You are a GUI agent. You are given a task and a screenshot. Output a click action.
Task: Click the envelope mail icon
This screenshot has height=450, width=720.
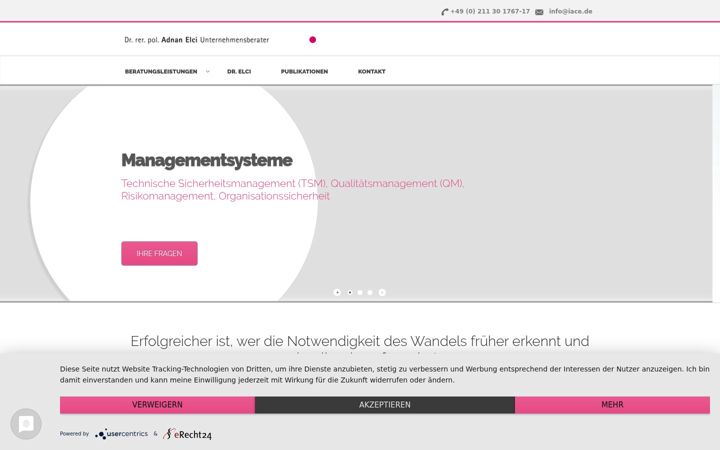(x=539, y=12)
